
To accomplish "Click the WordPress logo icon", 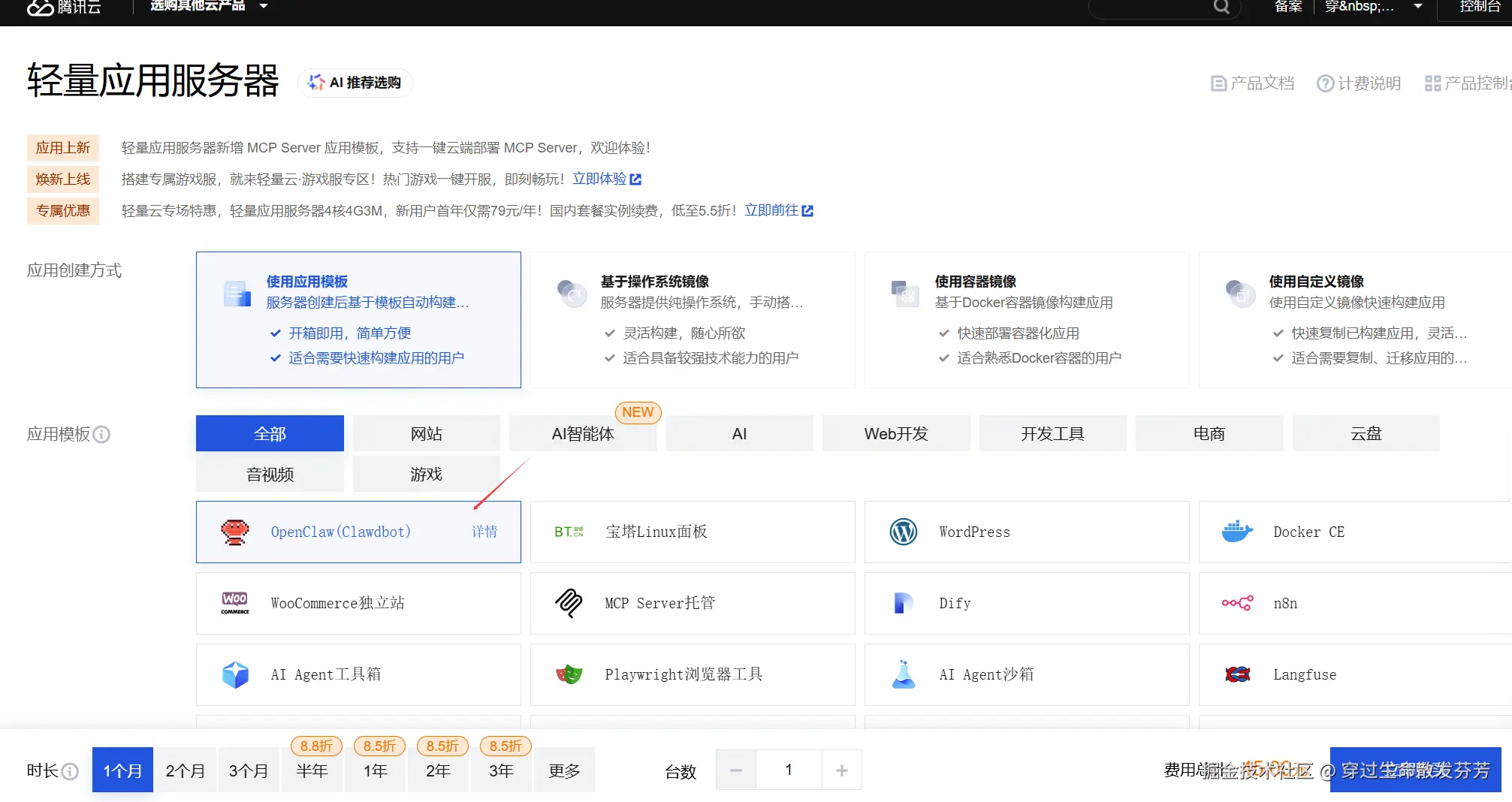I will pos(904,532).
